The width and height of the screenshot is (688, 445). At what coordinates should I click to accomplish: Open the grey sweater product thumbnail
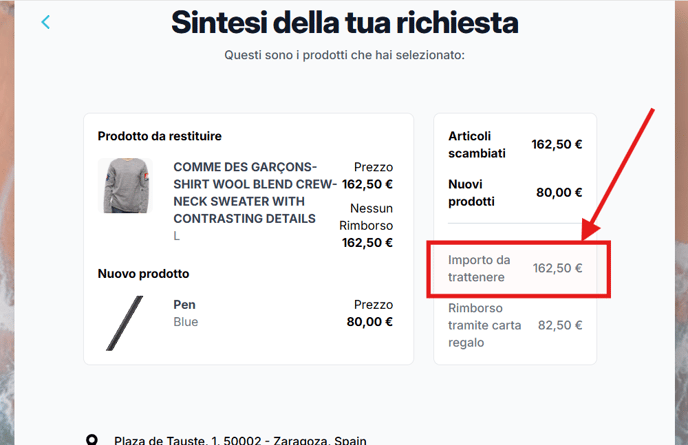125,186
